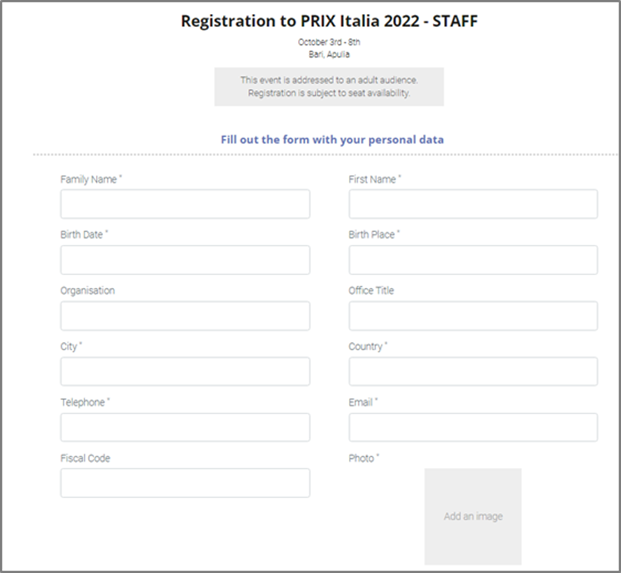Click the Country input box
This screenshot has width=621, height=573.
pos(473,372)
